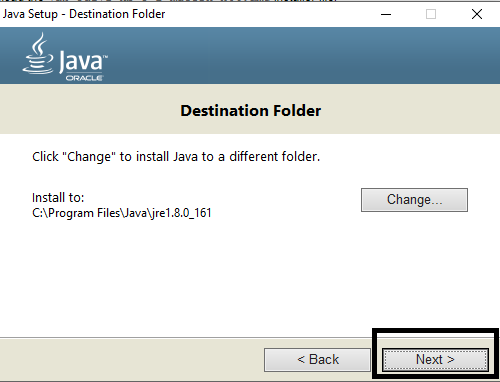This screenshot has width=500, height=382.
Task: Click the Next > button
Action: 435,360
